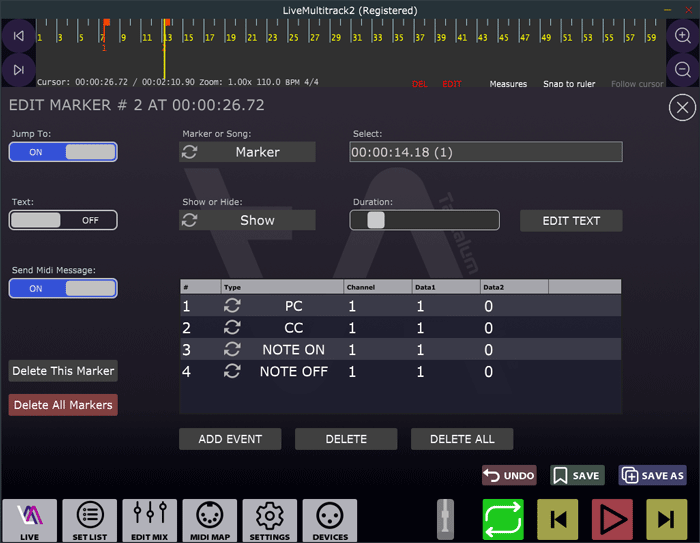This screenshot has width=700, height=543.
Task: Delete all markers
Action: click(63, 405)
